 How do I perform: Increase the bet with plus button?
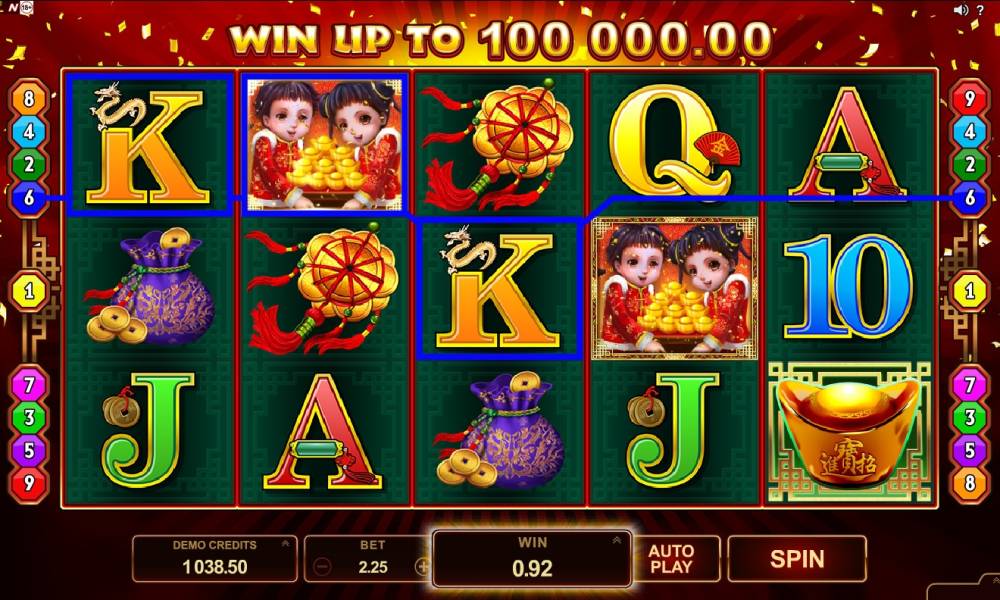pos(422,566)
